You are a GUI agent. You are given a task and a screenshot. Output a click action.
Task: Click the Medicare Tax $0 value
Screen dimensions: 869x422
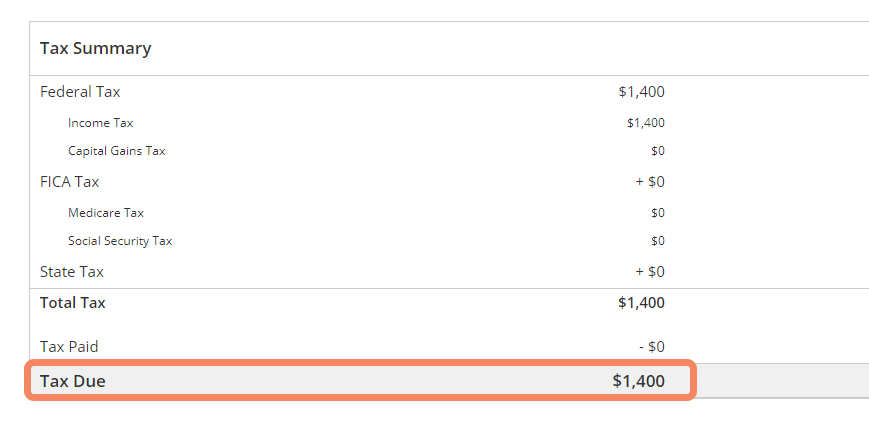(x=657, y=213)
